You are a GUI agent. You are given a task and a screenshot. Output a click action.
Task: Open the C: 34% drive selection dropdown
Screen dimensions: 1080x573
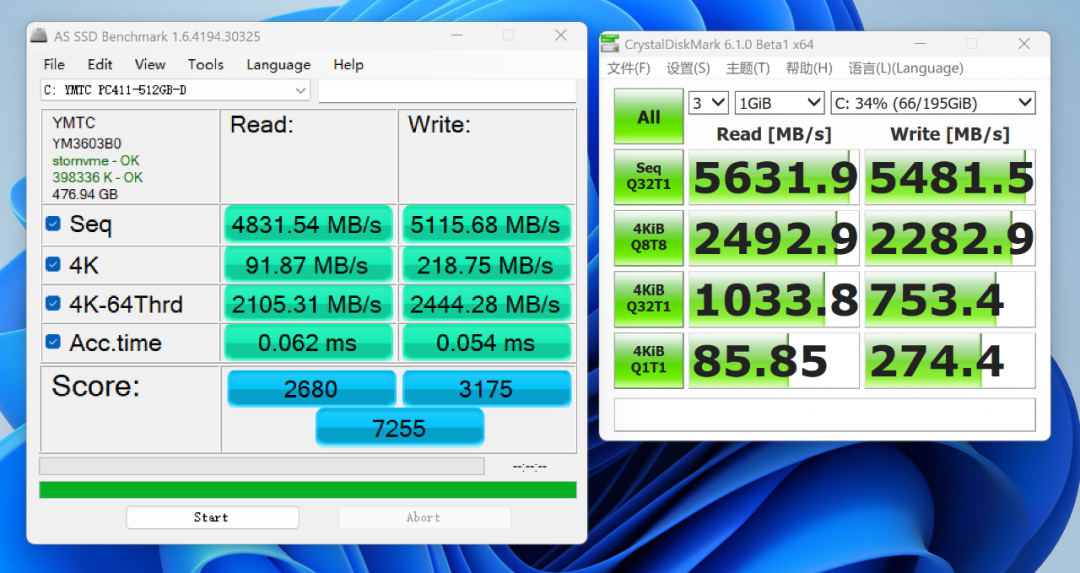pos(933,103)
